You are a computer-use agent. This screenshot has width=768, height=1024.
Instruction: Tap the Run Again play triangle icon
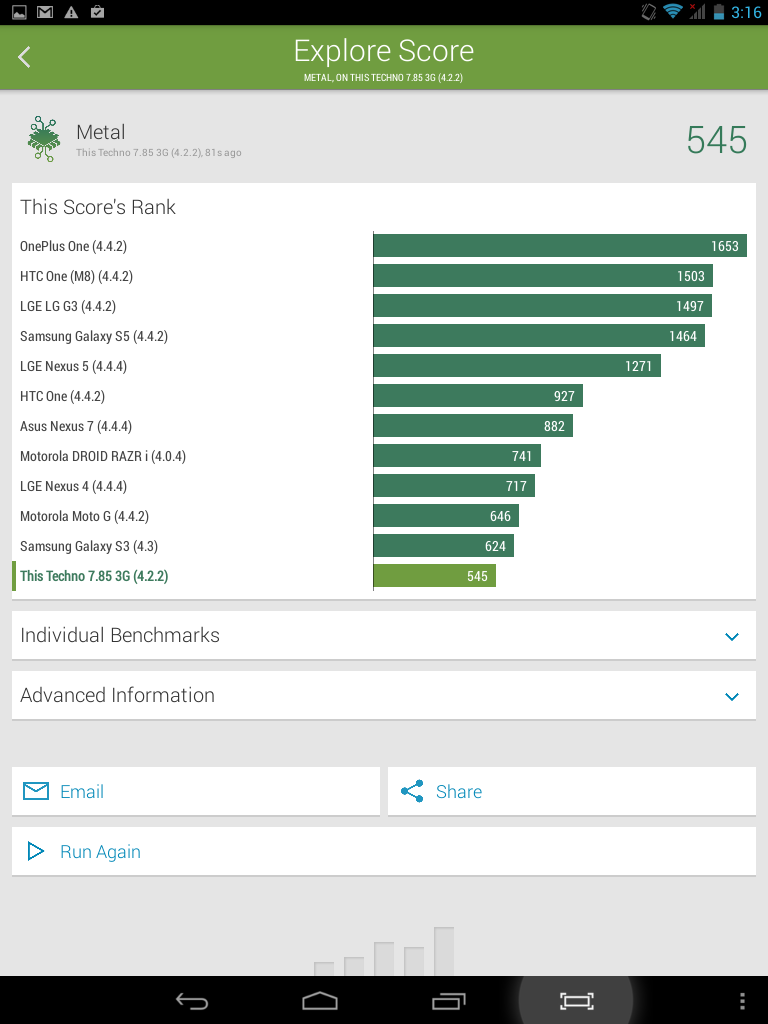pyautogui.click(x=35, y=851)
